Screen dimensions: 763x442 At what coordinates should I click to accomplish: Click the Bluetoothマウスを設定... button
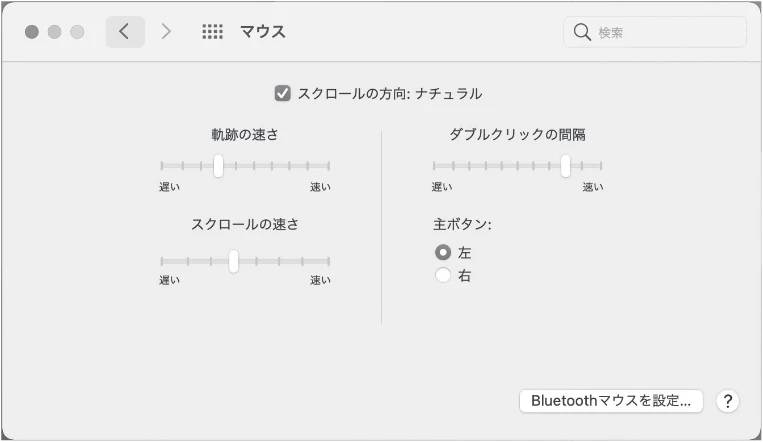click(x=611, y=401)
